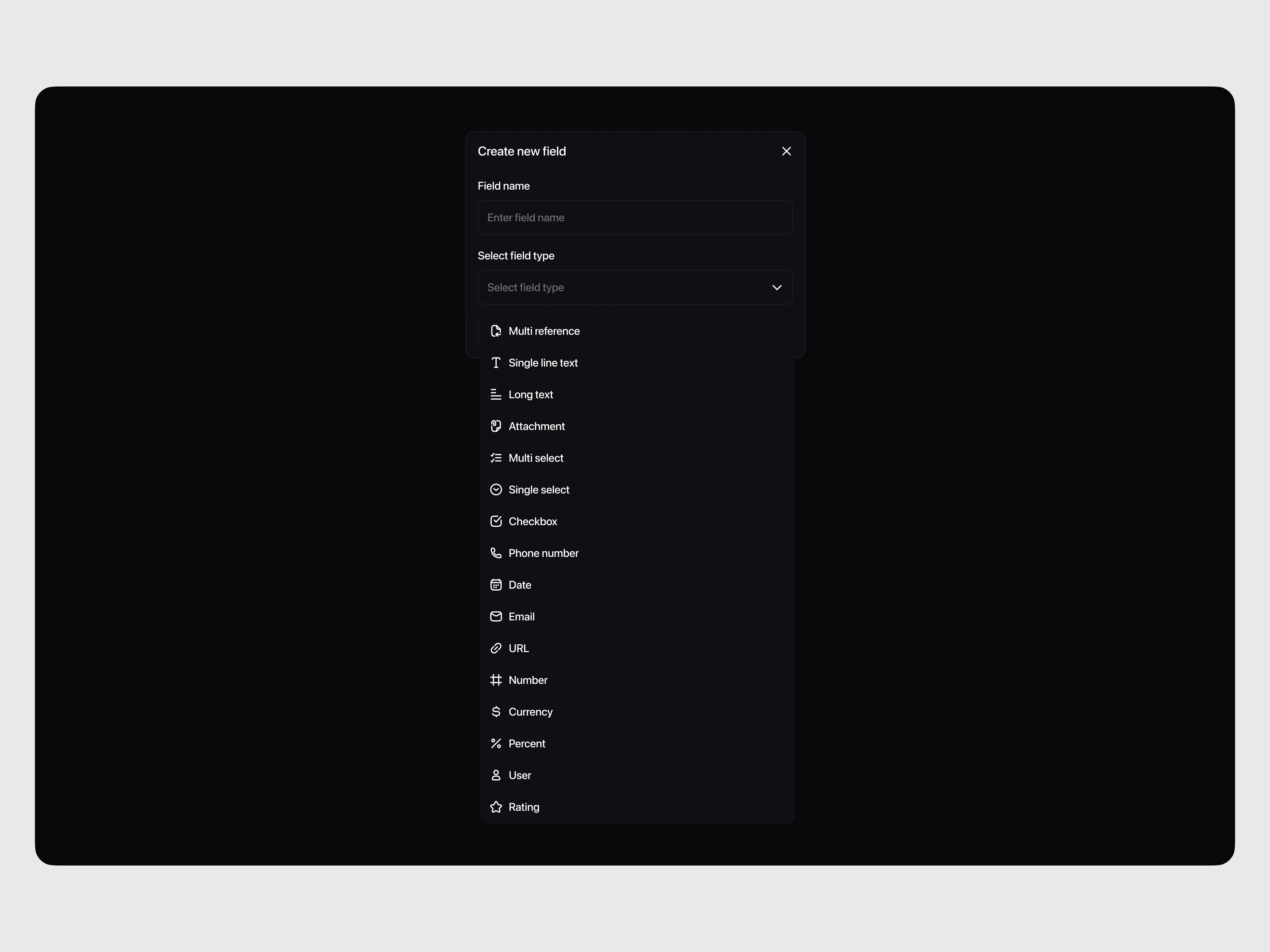Click the Number hash icon
The width and height of the screenshot is (1270, 952).
point(496,680)
